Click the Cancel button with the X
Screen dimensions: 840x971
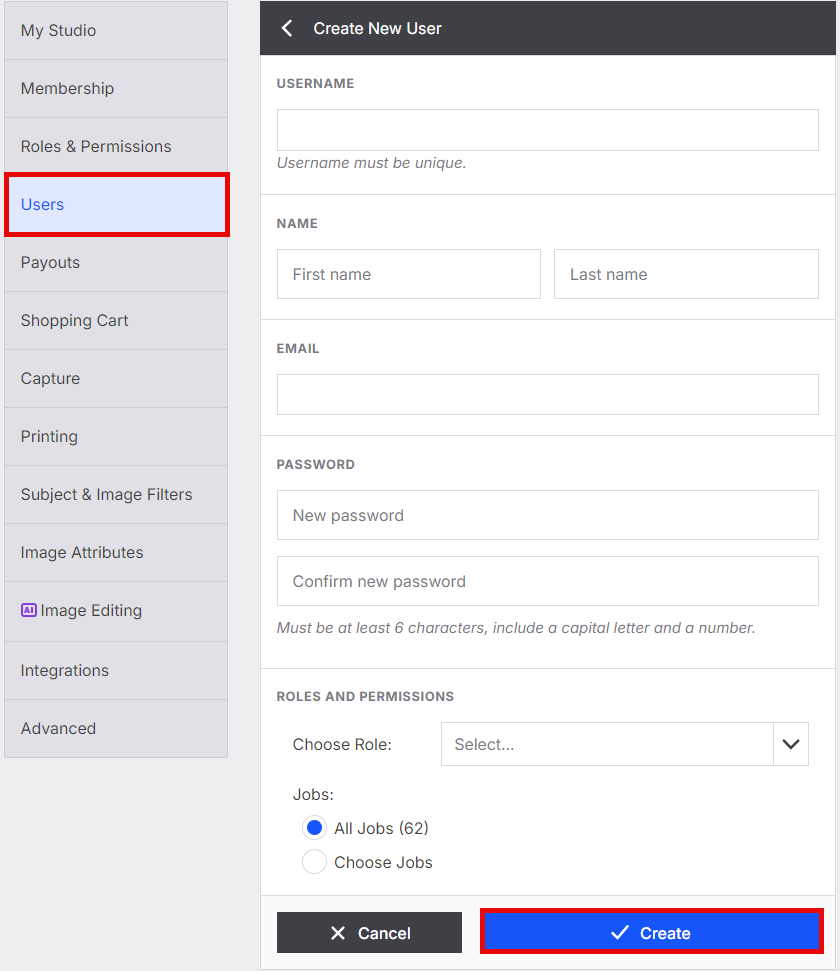369,933
